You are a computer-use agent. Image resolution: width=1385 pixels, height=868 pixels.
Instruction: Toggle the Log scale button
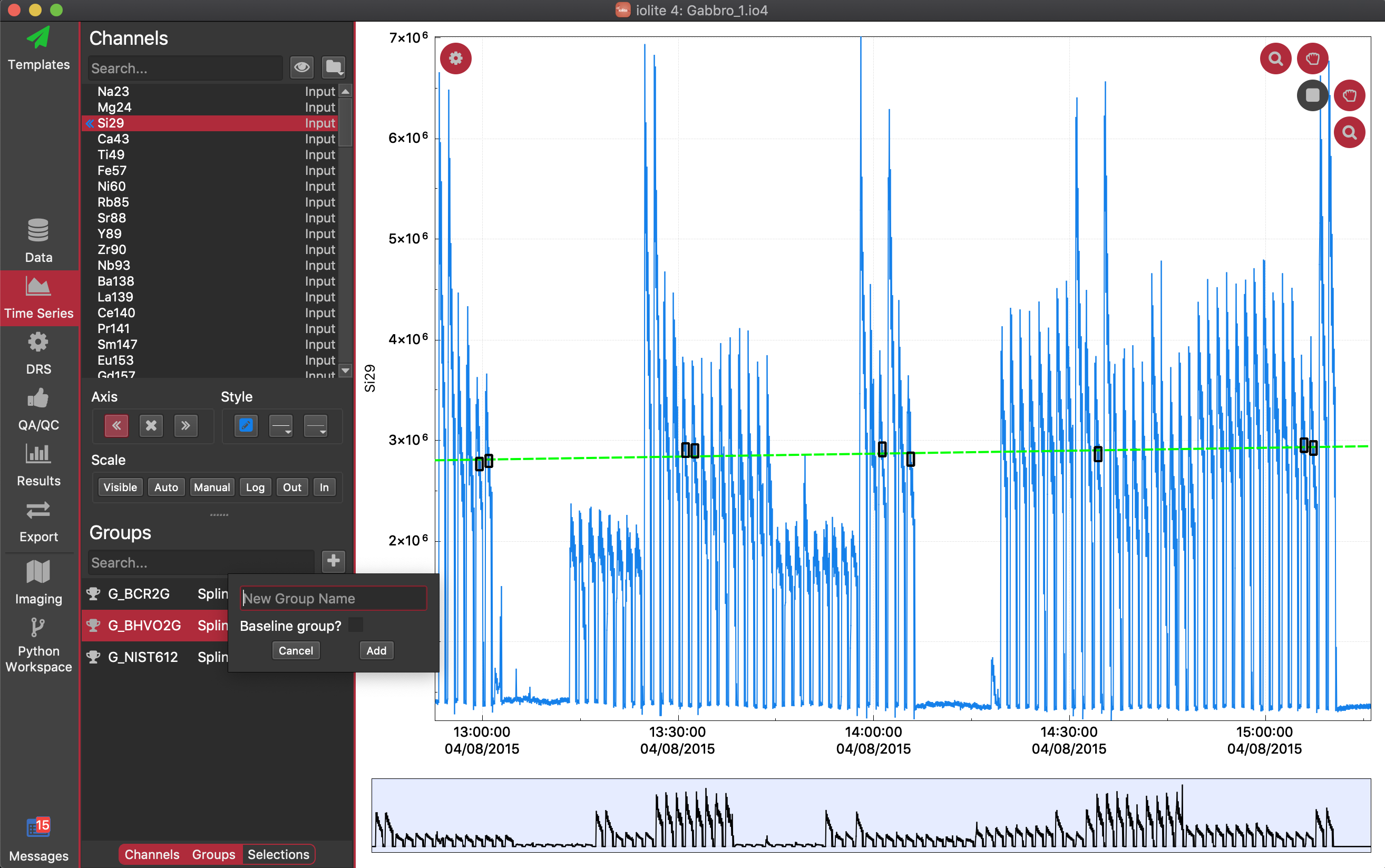[x=254, y=488]
